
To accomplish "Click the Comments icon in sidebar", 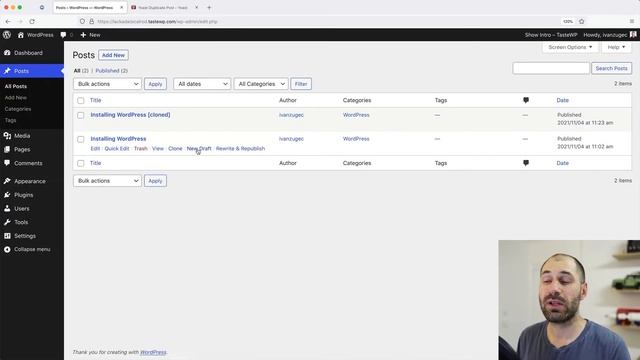I will point(7,163).
